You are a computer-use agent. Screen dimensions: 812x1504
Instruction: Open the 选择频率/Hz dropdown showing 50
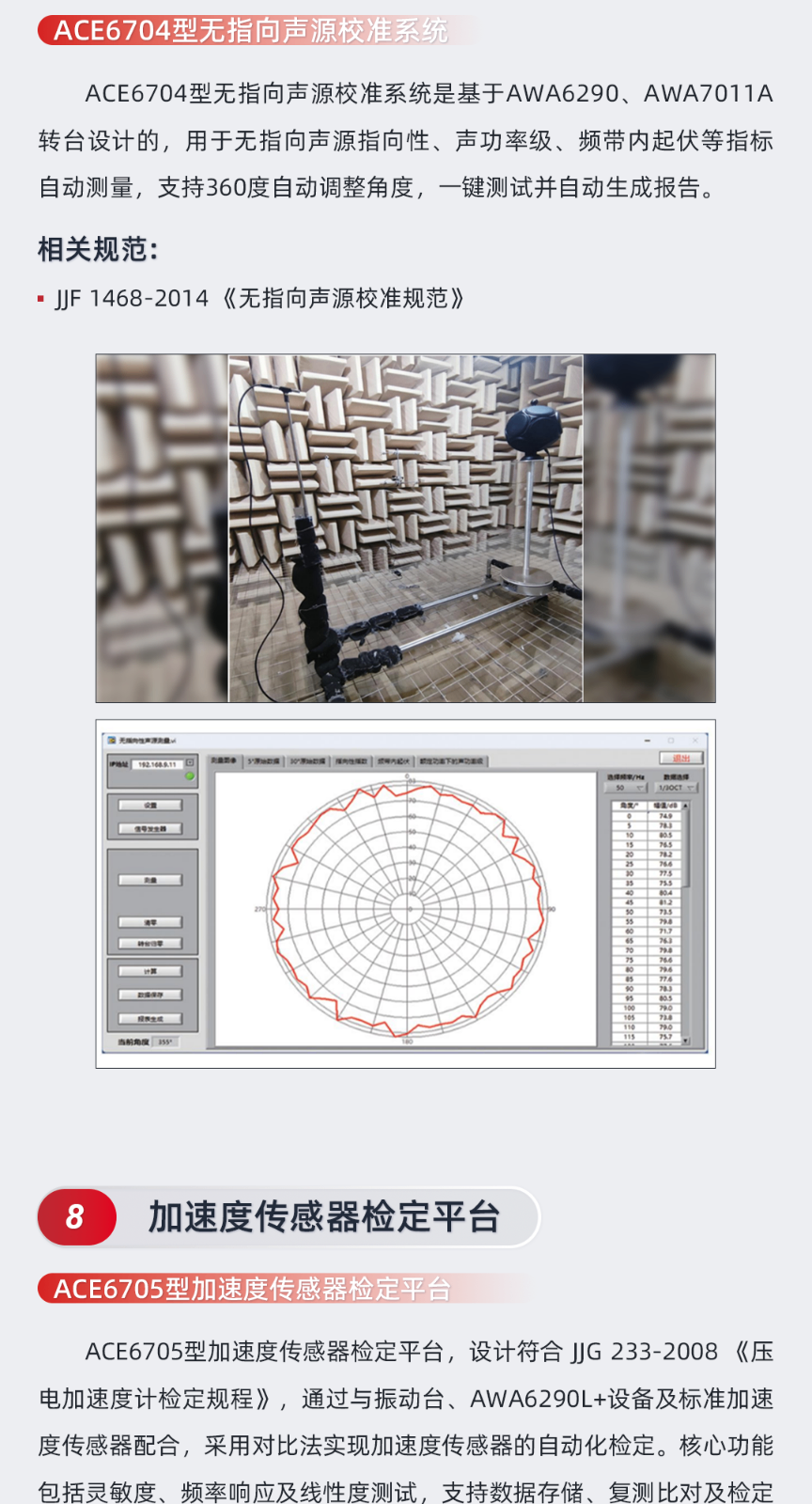[x=626, y=788]
